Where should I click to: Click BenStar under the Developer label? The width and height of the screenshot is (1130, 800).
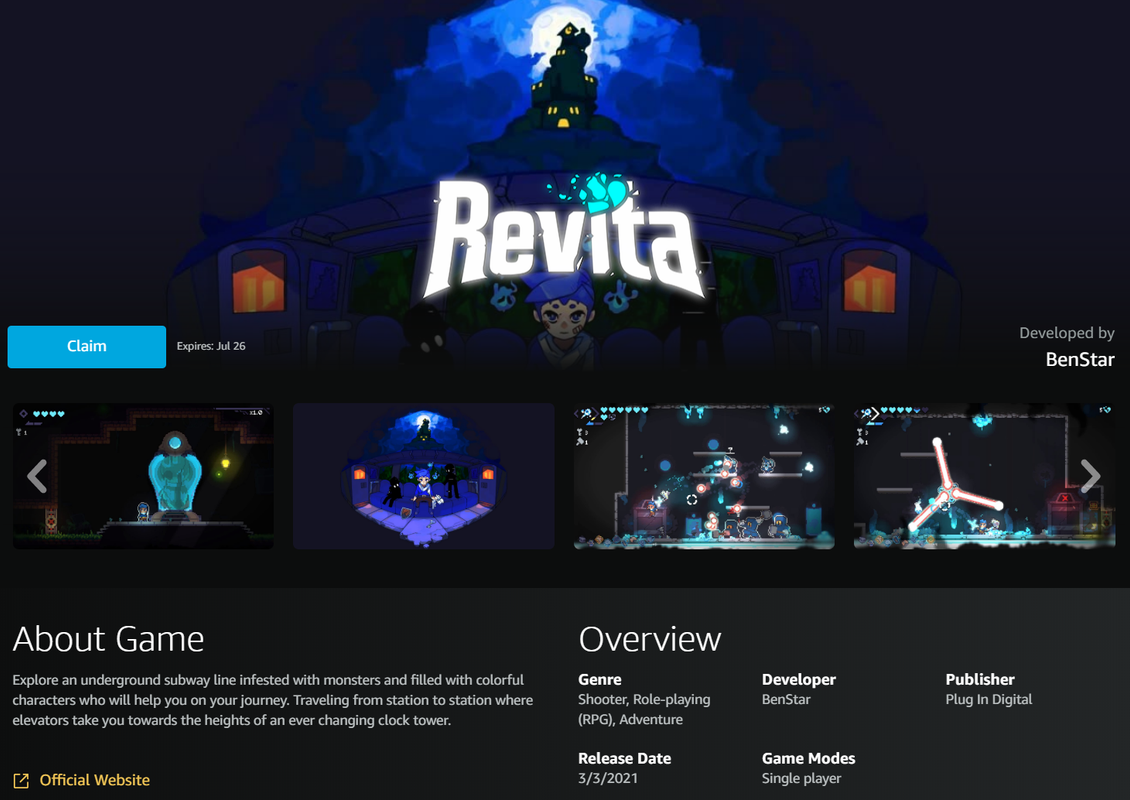tap(786, 699)
